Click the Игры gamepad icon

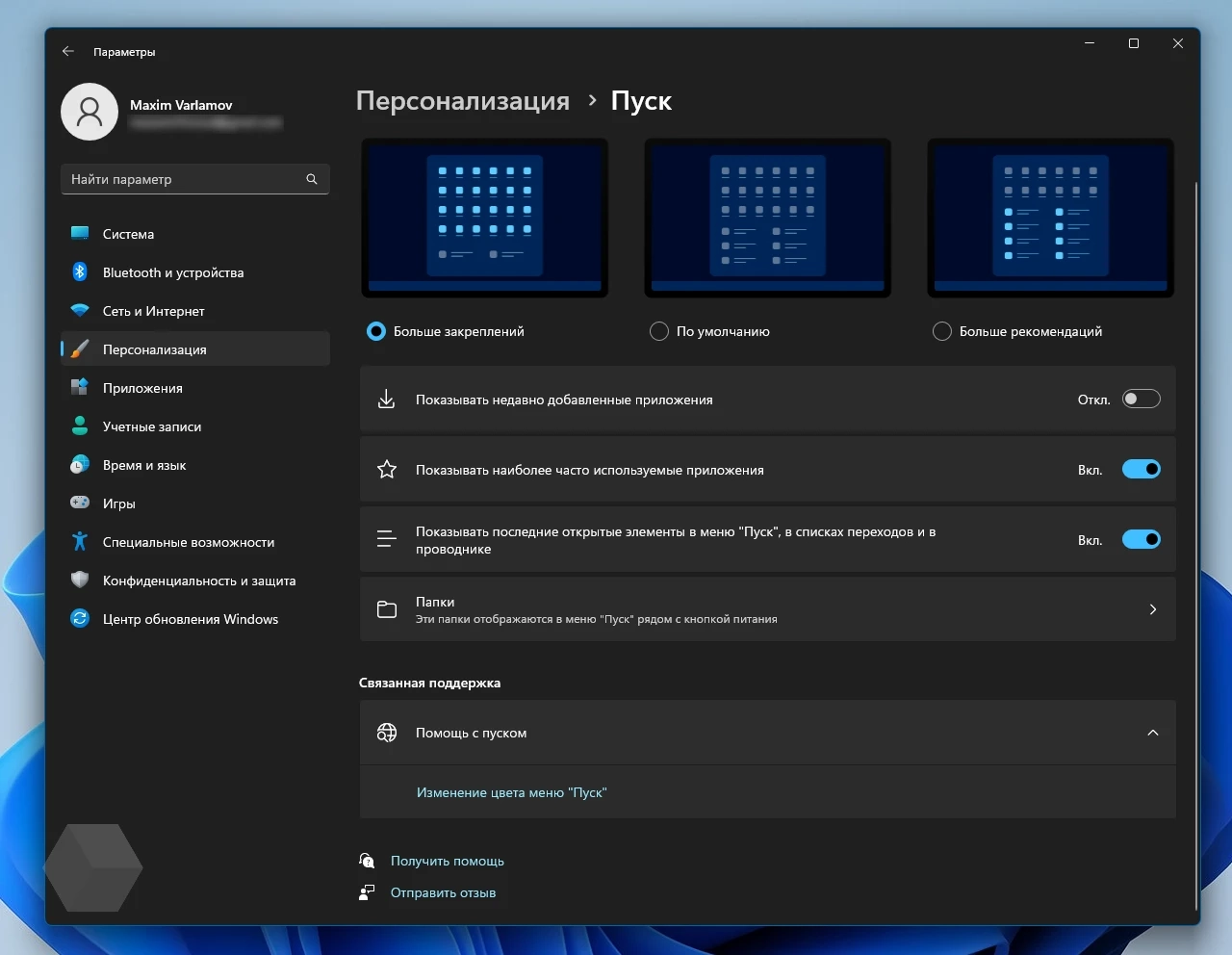tap(80, 503)
